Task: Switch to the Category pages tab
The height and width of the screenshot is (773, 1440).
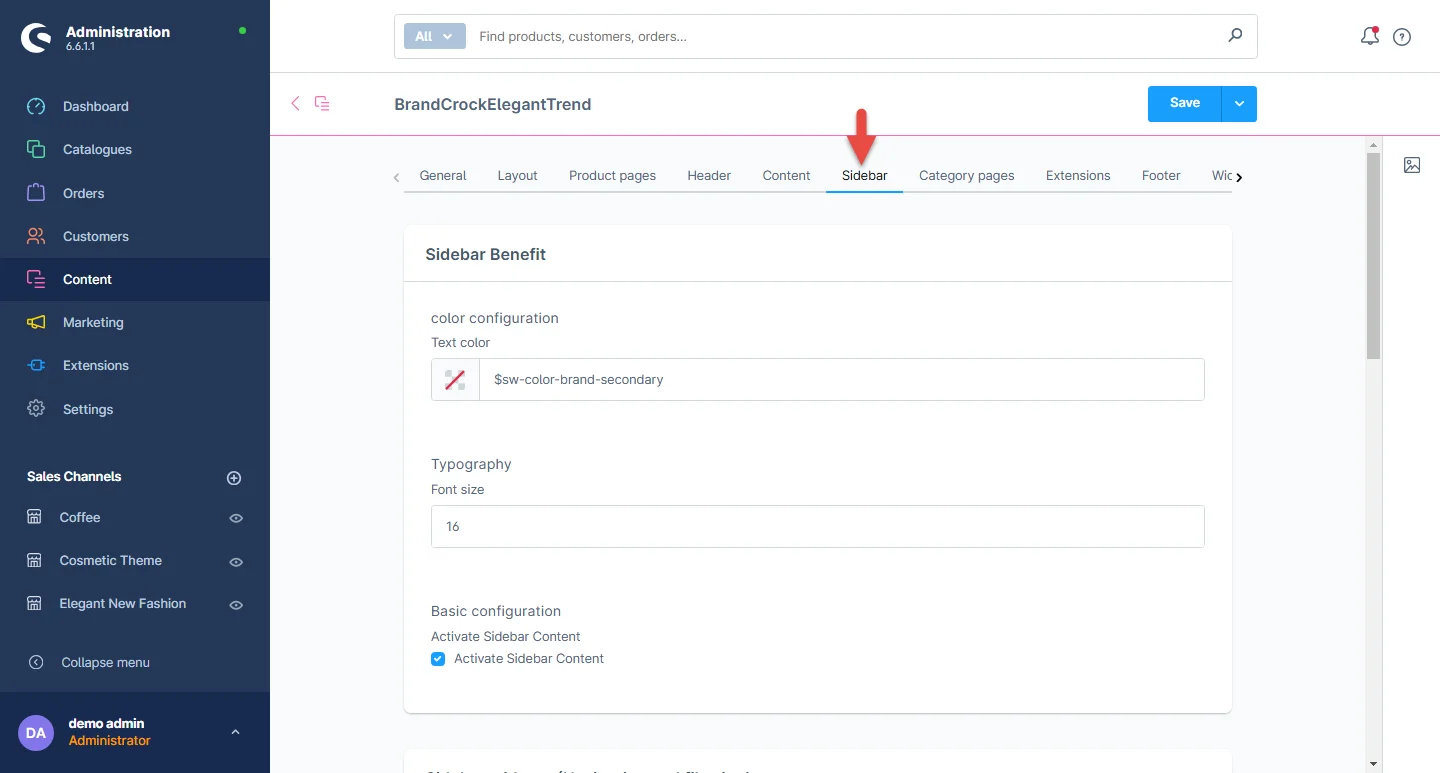Action: click(966, 175)
